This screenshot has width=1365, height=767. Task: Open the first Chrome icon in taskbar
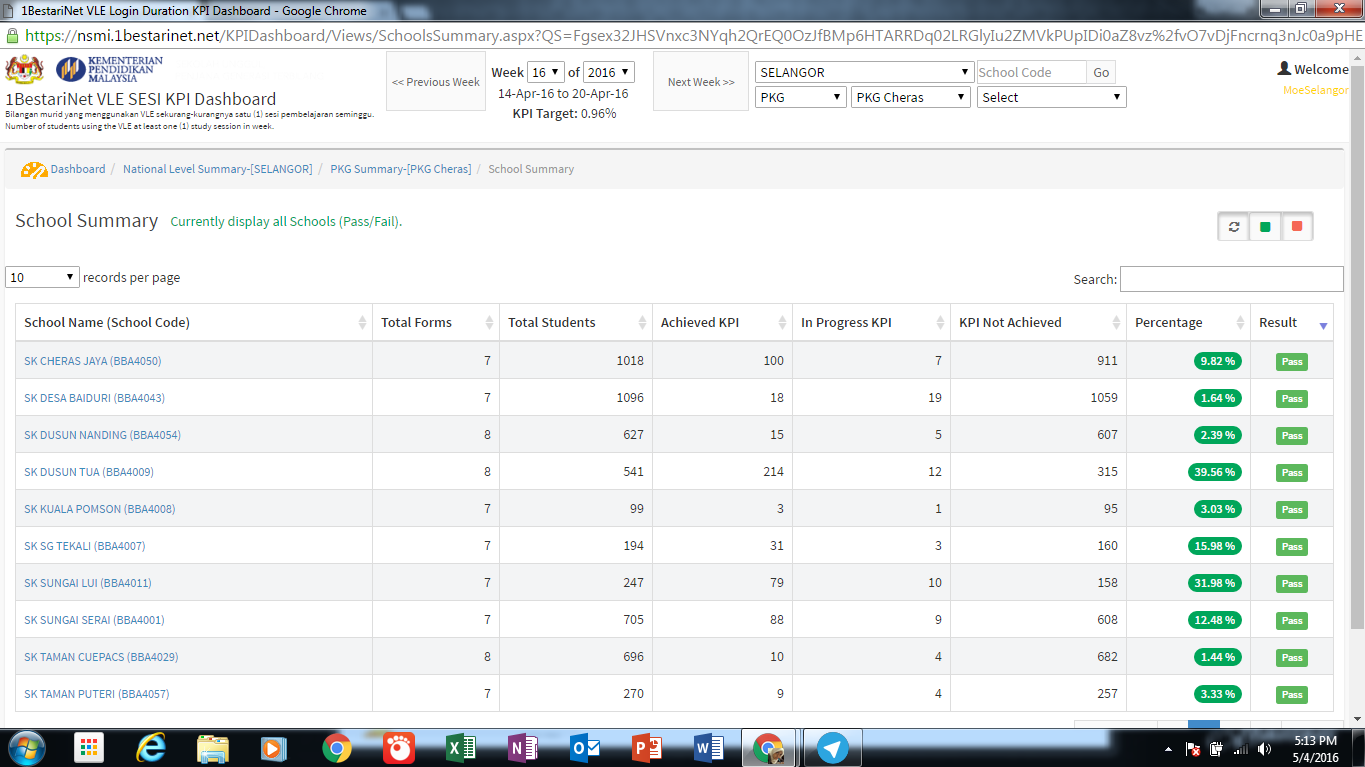[x=337, y=748]
